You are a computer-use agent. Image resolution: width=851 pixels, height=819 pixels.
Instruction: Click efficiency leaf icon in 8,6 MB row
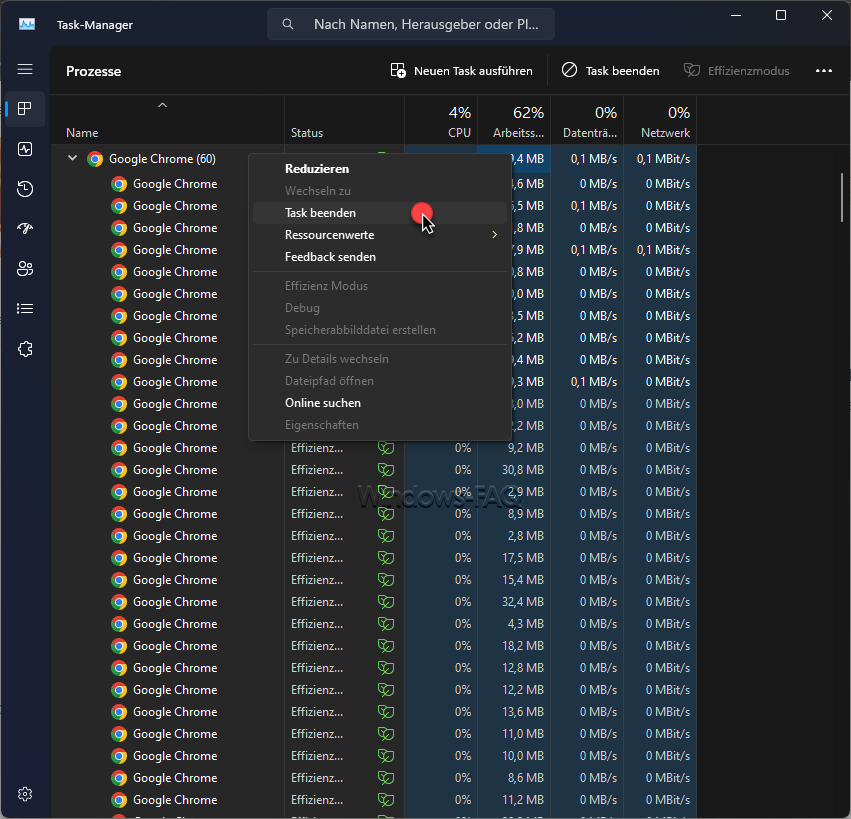(386, 778)
